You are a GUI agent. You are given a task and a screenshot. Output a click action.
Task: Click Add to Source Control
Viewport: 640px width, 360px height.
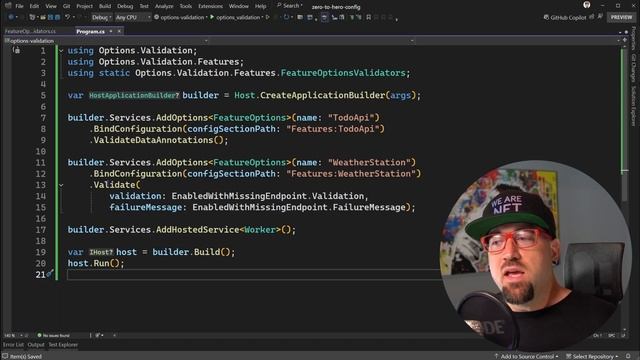[x=526, y=356]
